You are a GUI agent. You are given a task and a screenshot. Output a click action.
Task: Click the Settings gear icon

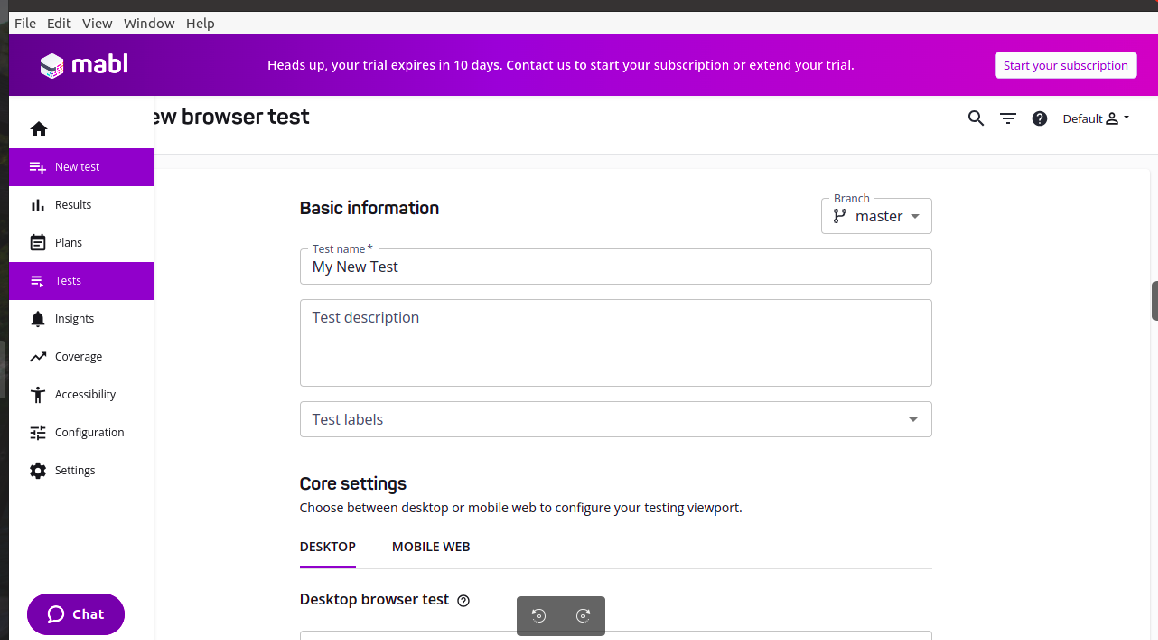click(x=38, y=470)
